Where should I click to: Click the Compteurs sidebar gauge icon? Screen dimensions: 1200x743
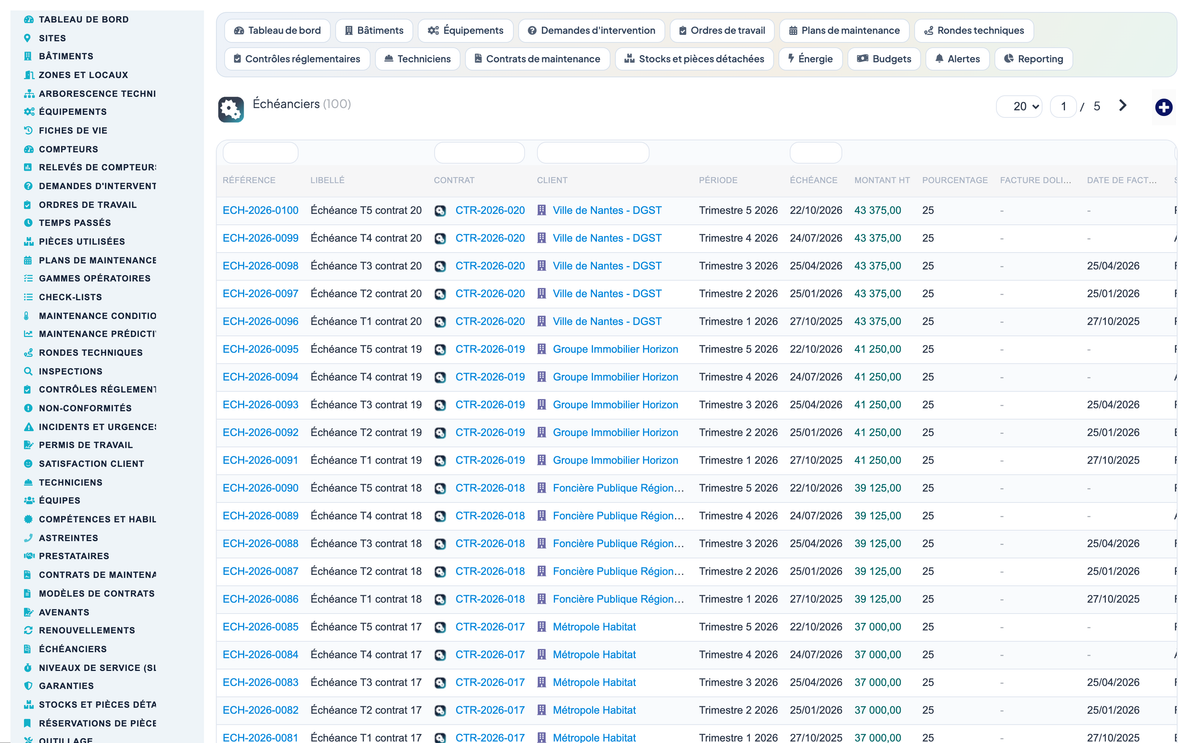(x=28, y=149)
